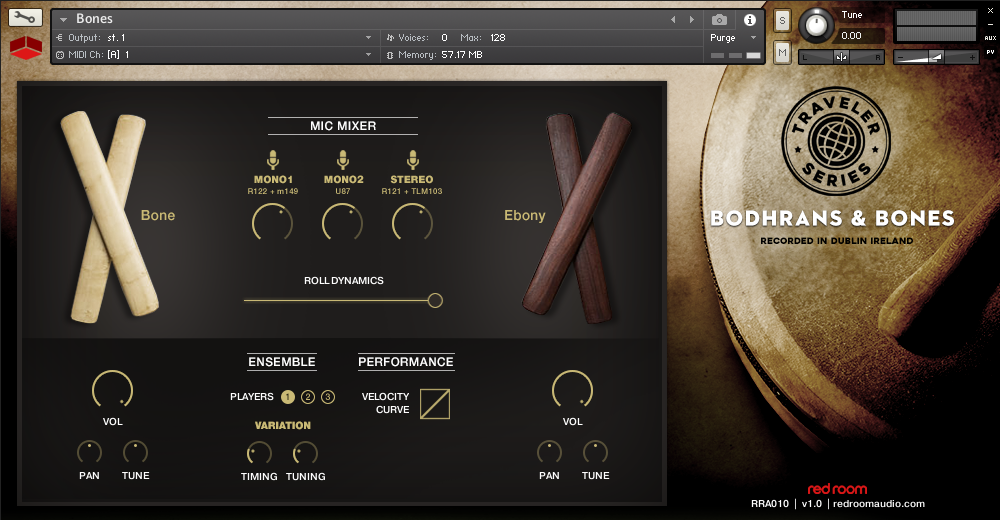Toggle the Solo S button

(x=782, y=20)
